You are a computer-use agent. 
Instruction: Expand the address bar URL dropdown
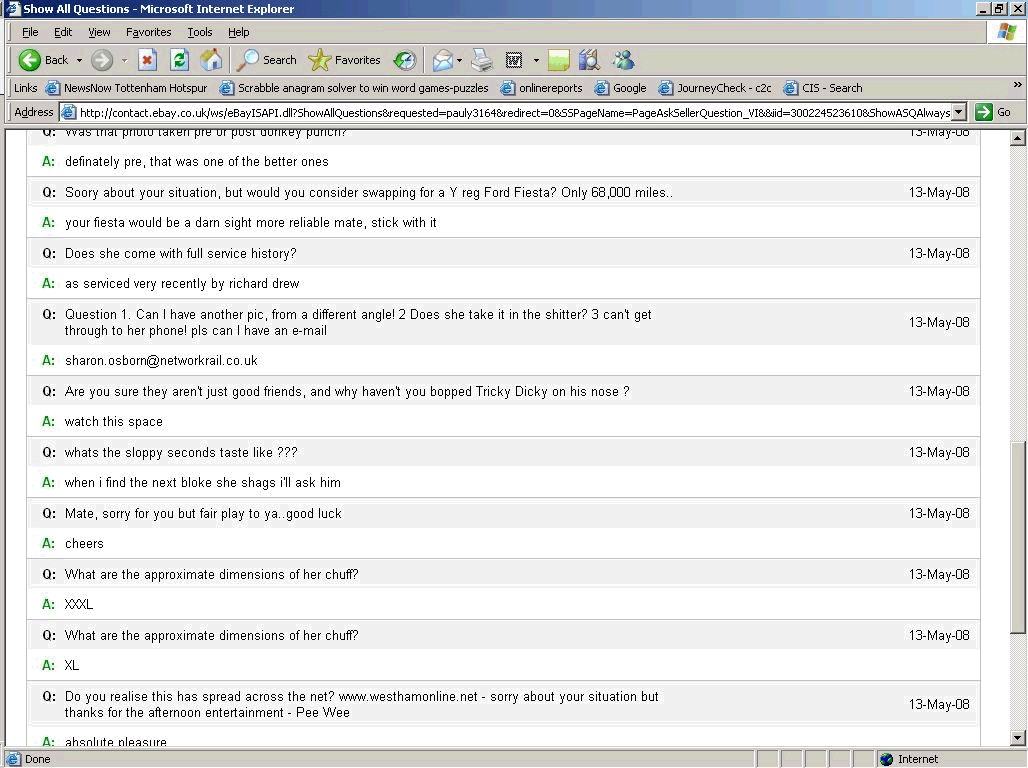click(959, 112)
